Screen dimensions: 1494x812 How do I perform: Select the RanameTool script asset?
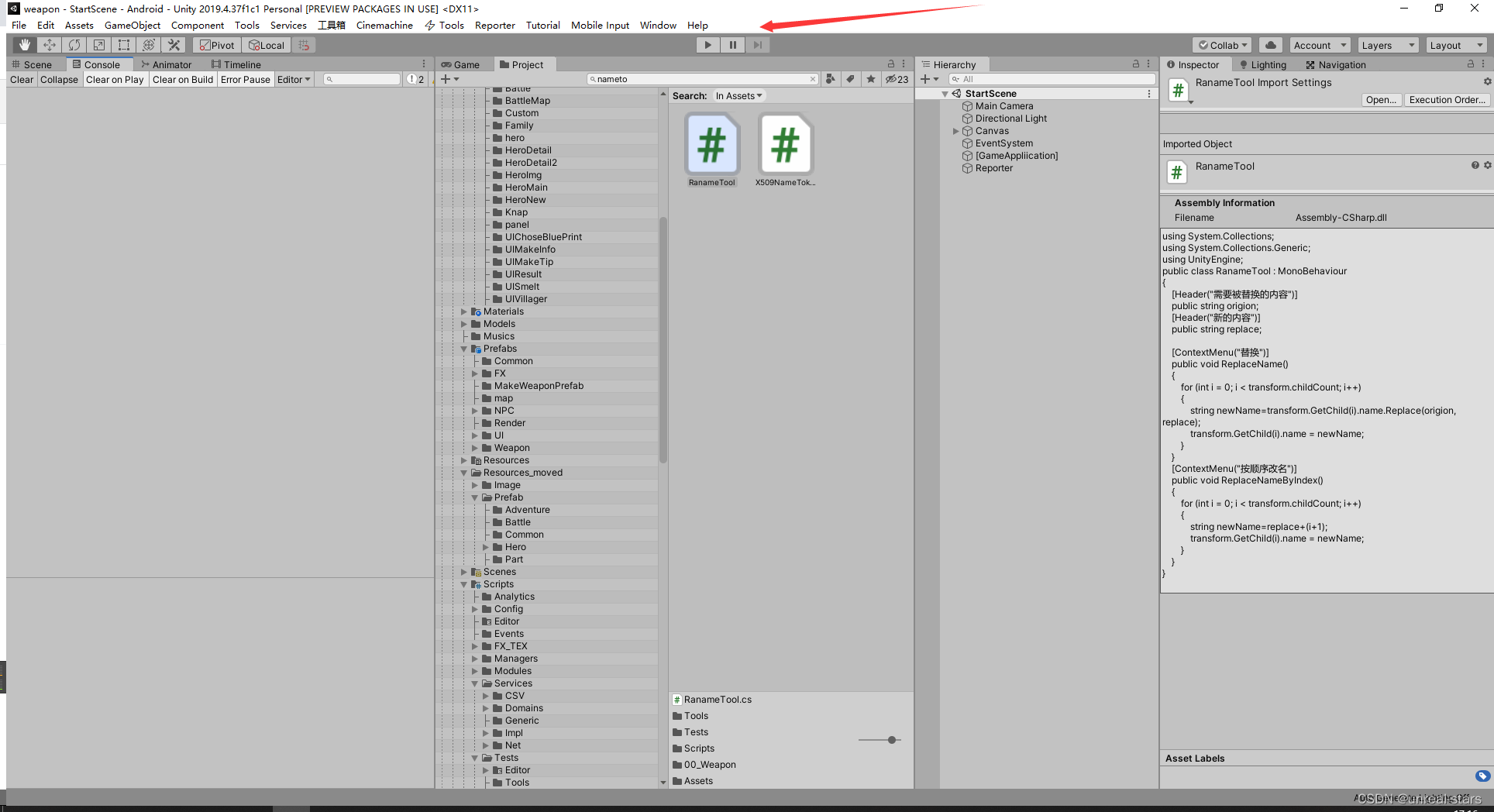click(x=712, y=151)
